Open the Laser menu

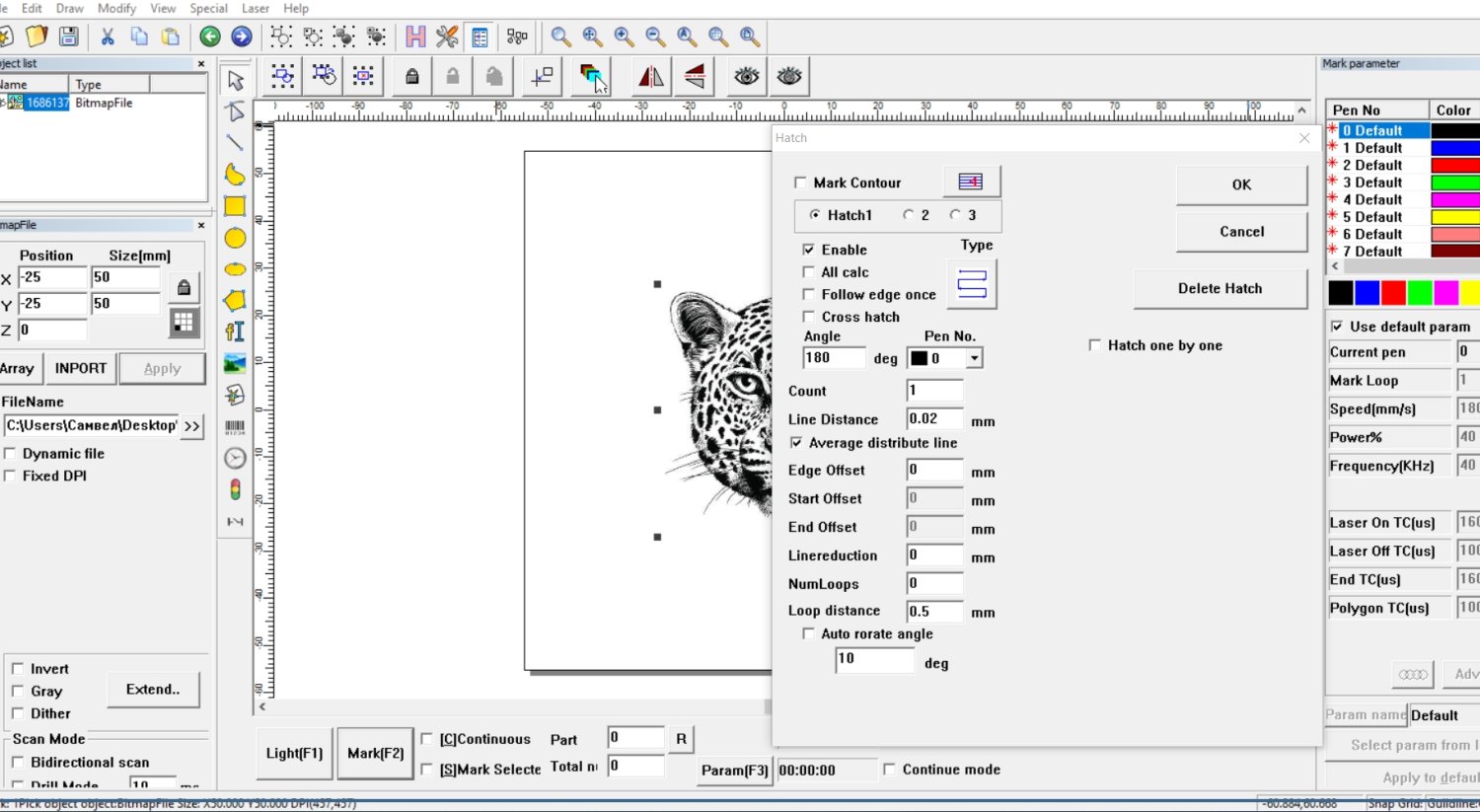256,8
